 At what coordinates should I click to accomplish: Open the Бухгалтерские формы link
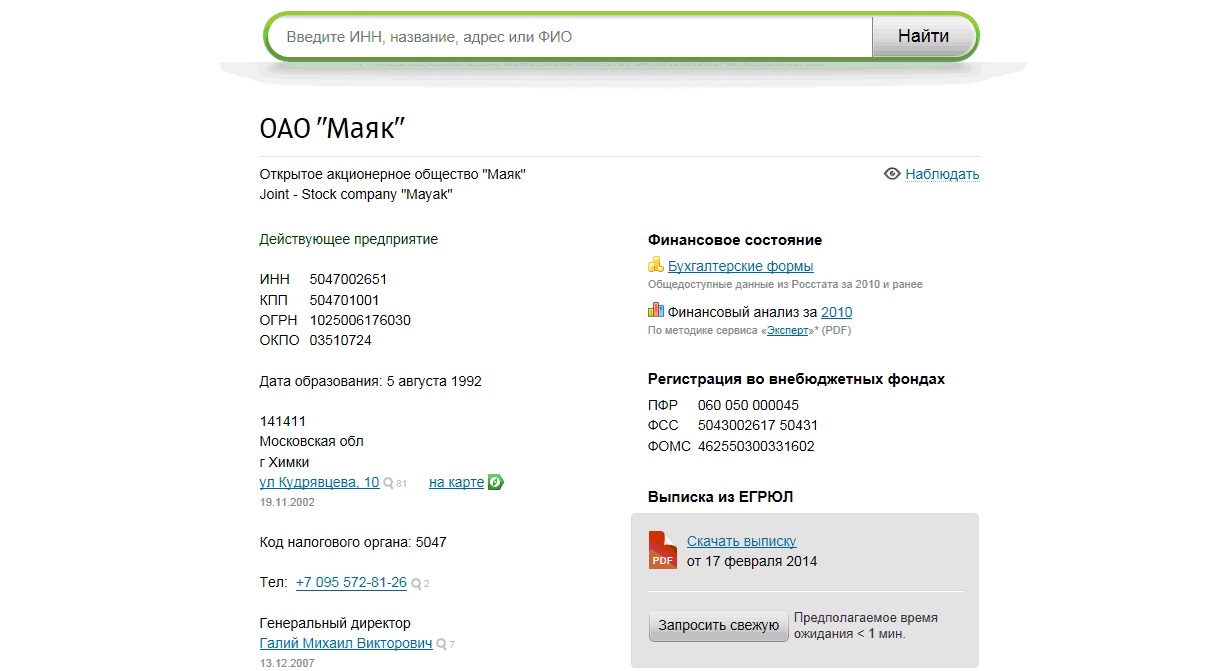coord(740,266)
